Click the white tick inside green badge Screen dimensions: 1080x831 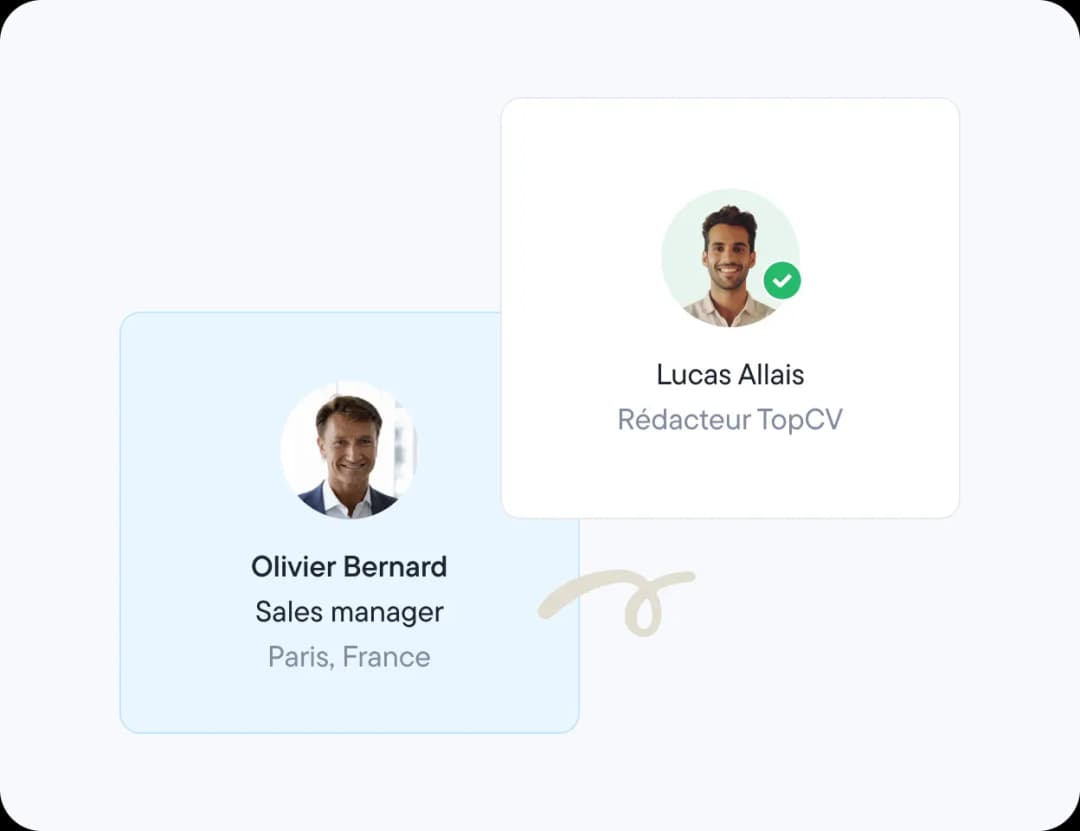point(782,281)
